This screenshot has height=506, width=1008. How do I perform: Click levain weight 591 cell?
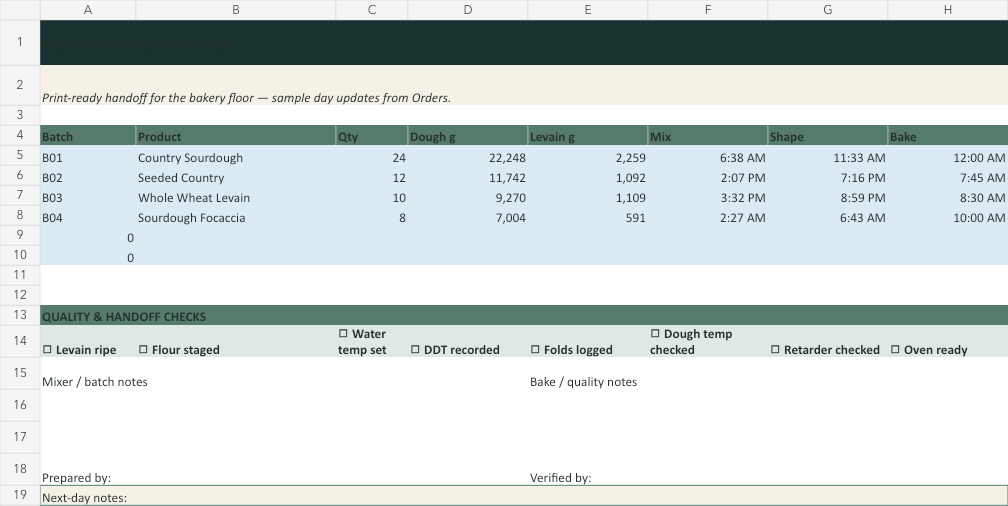[588, 215]
